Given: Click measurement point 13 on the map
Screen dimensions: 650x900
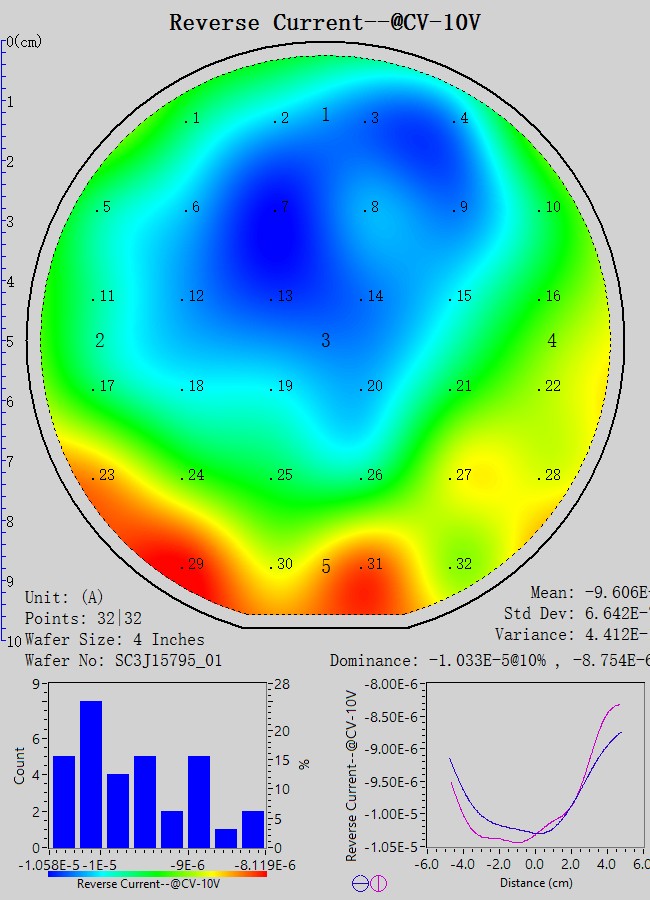Looking at the screenshot, I should [281, 296].
